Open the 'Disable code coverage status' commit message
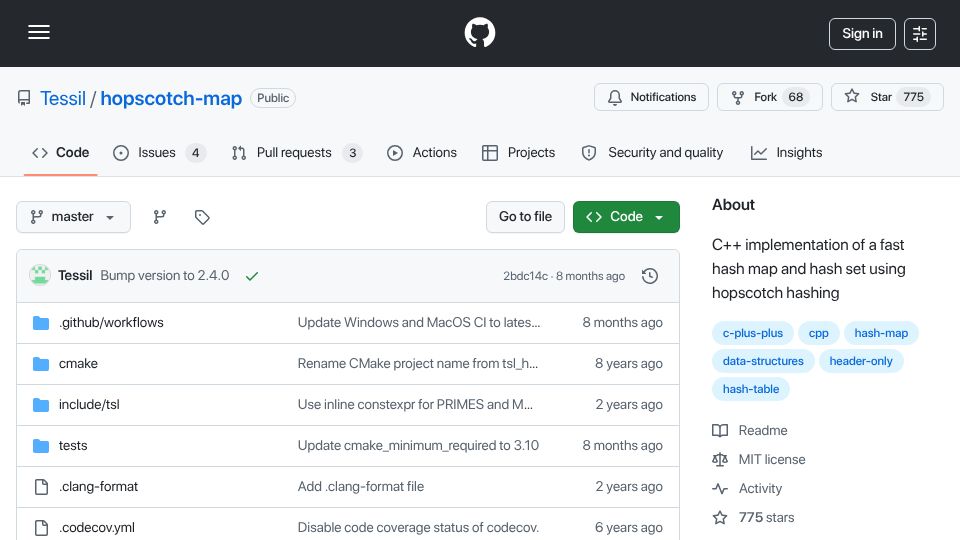The width and height of the screenshot is (960, 540). [418, 528]
